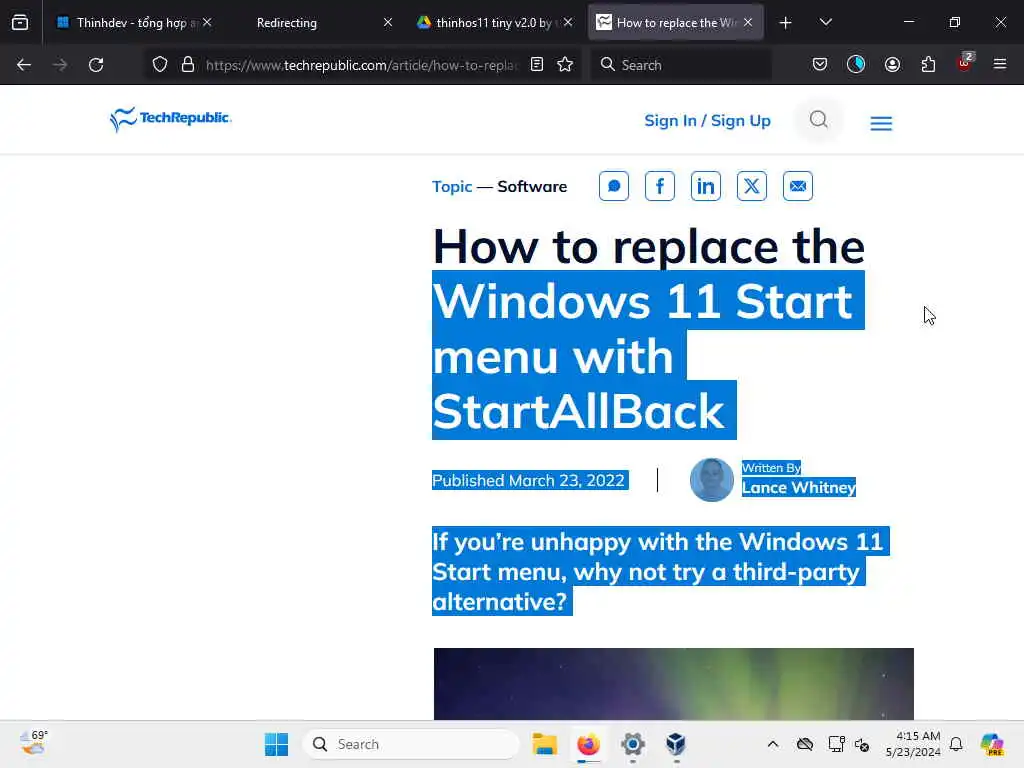Save page to Pocket

pyautogui.click(x=820, y=65)
